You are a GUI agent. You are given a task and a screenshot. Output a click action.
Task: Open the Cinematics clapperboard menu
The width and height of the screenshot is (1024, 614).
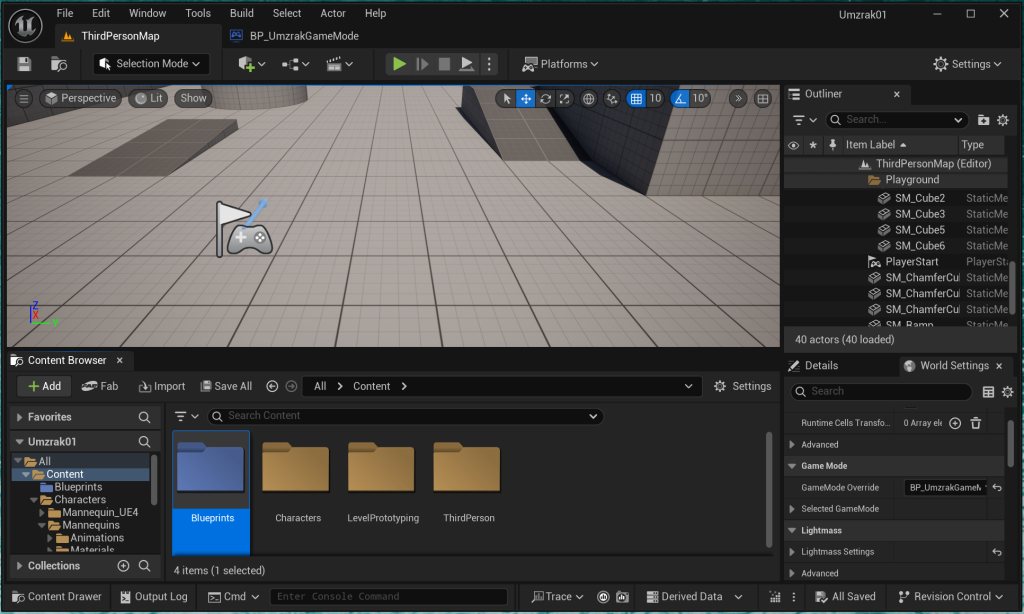coord(340,63)
